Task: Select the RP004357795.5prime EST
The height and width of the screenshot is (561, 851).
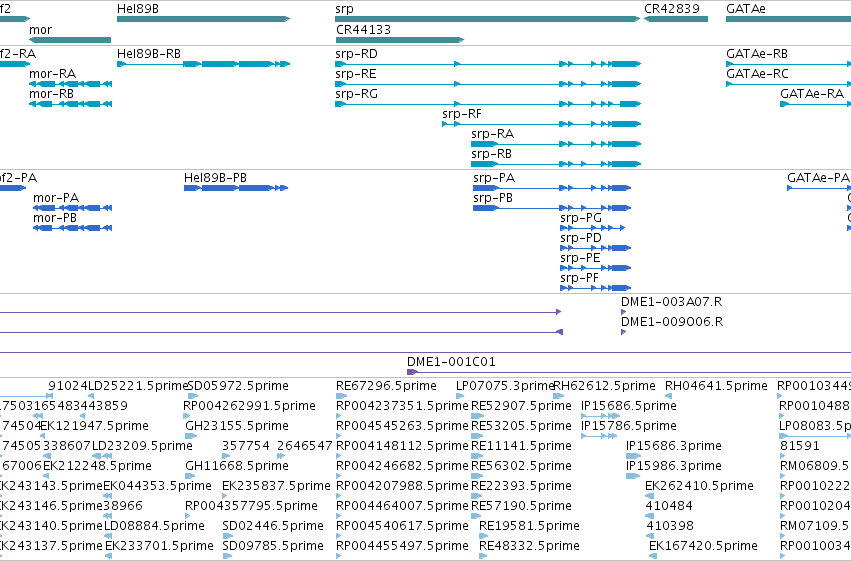Action: tap(189, 517)
